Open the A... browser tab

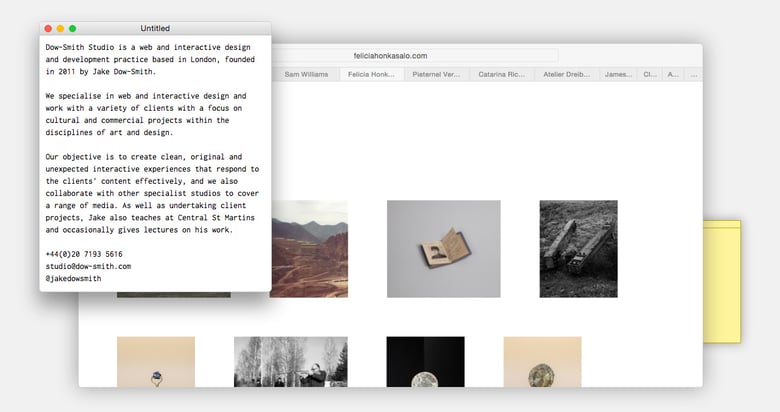pos(673,74)
